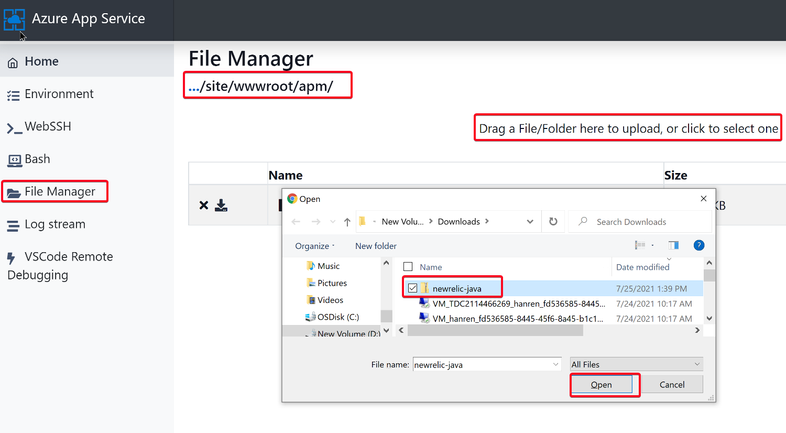Click Chrome icon in dialog title
Image resolution: width=786 pixels, height=433 pixels.
(292, 198)
